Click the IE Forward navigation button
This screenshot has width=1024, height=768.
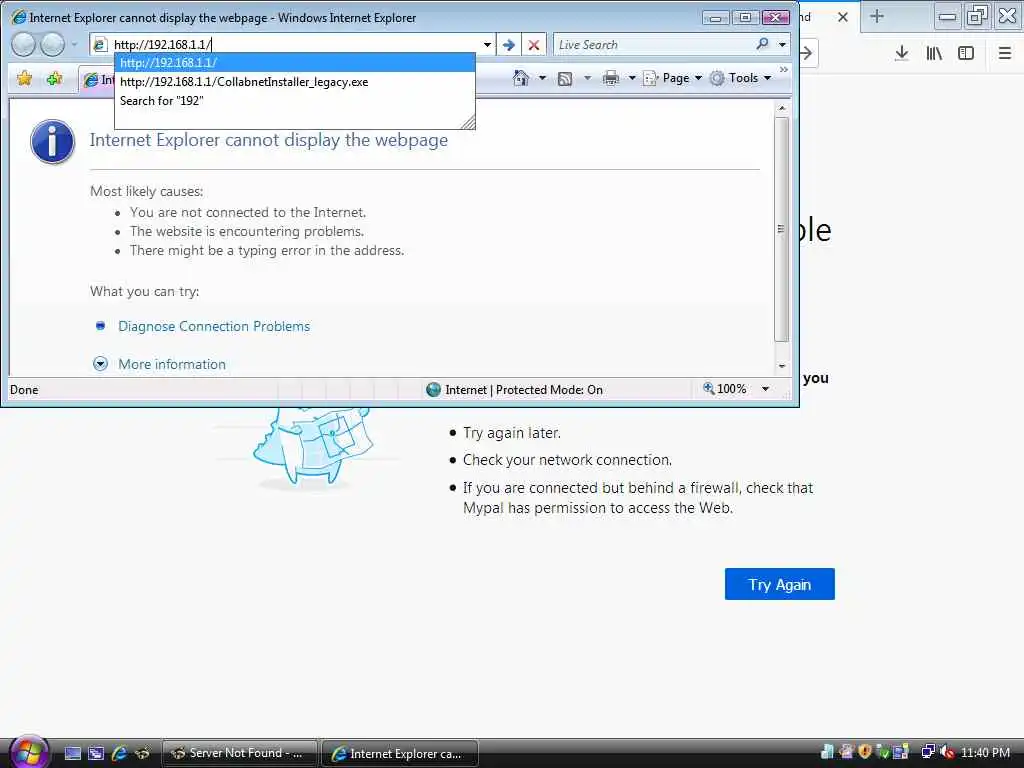pyautogui.click(x=53, y=44)
